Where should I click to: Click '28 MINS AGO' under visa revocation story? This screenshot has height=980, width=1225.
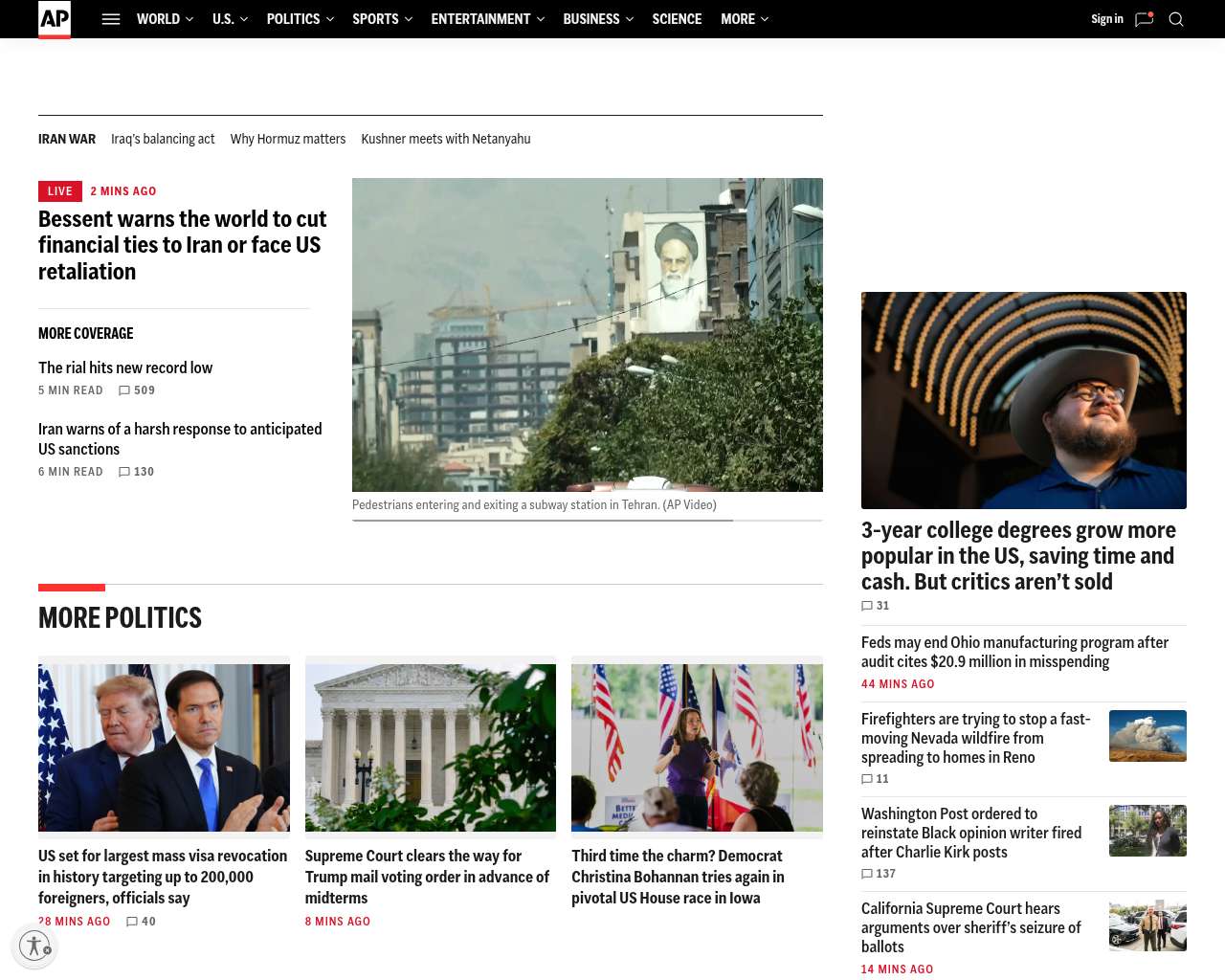tap(75, 922)
